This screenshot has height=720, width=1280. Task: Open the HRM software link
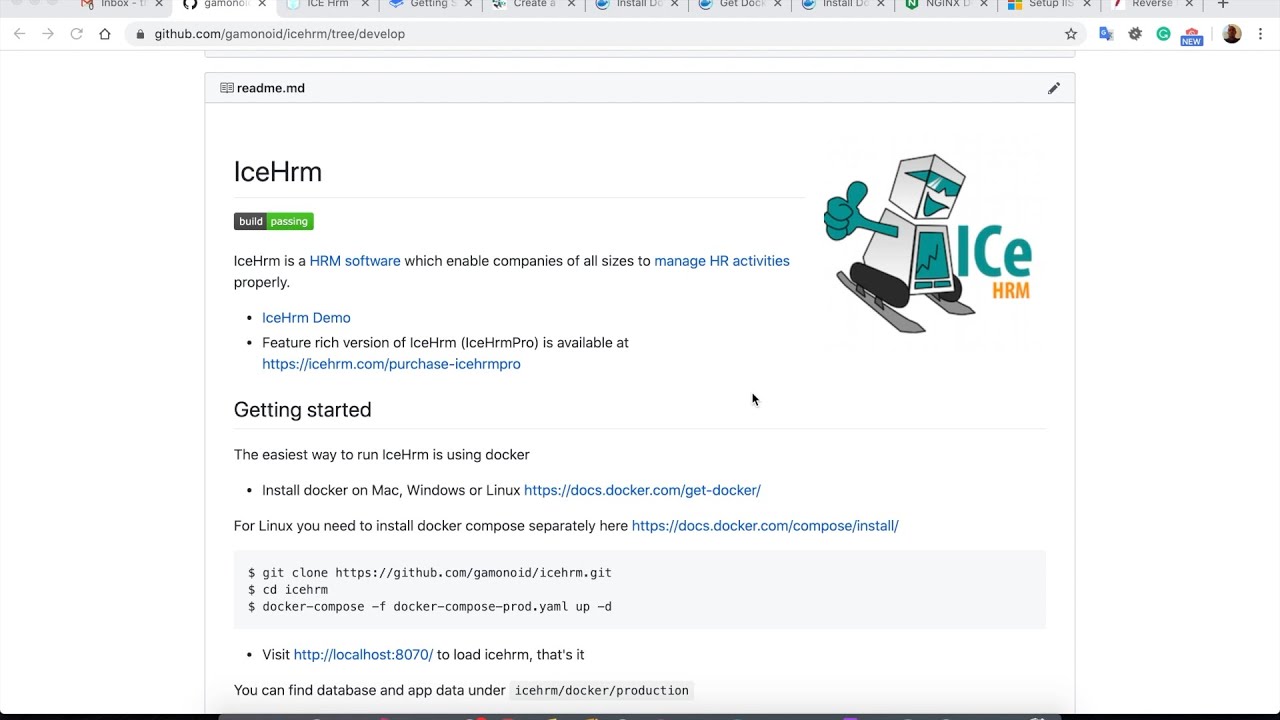tap(355, 261)
